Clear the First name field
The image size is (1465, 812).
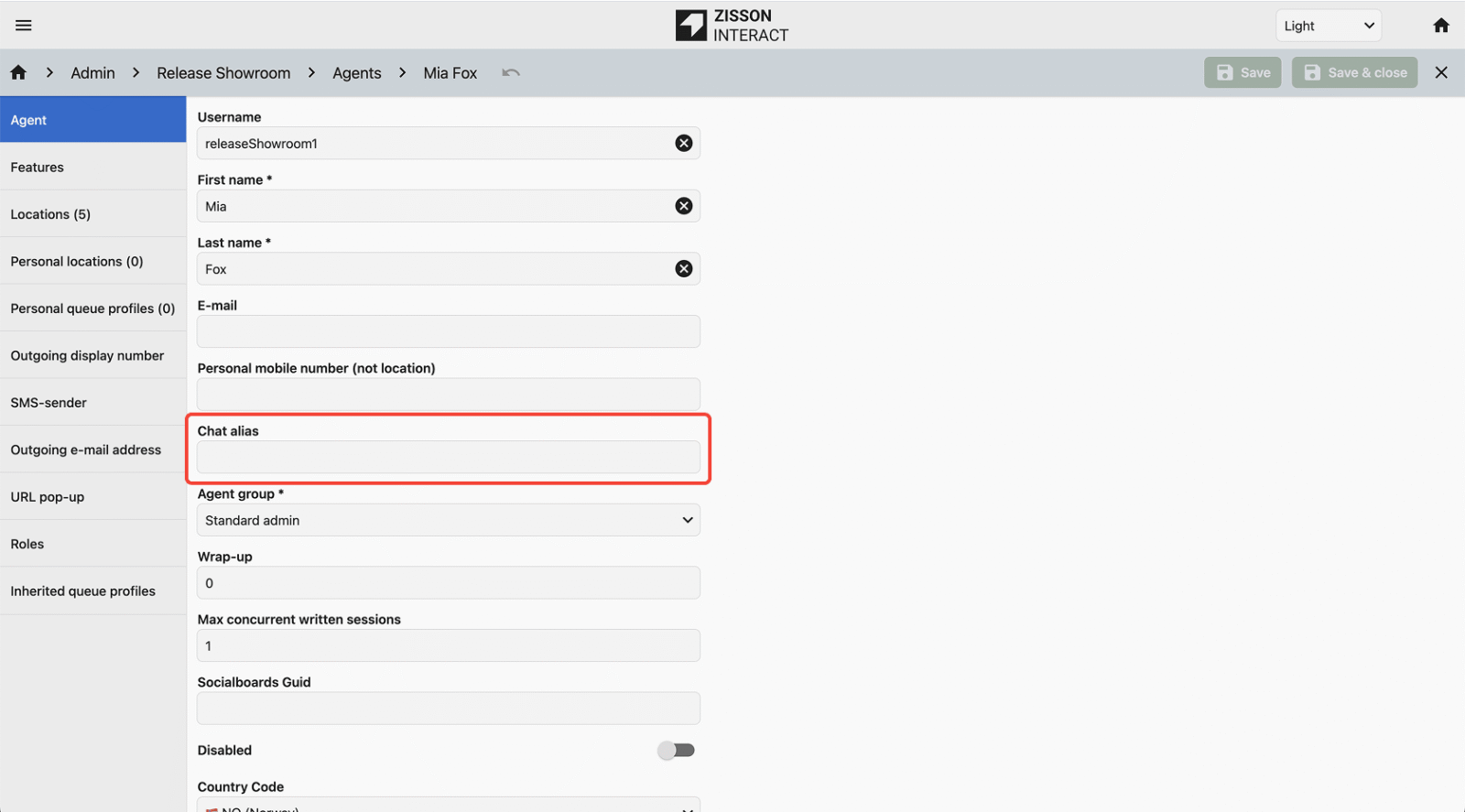coord(684,206)
